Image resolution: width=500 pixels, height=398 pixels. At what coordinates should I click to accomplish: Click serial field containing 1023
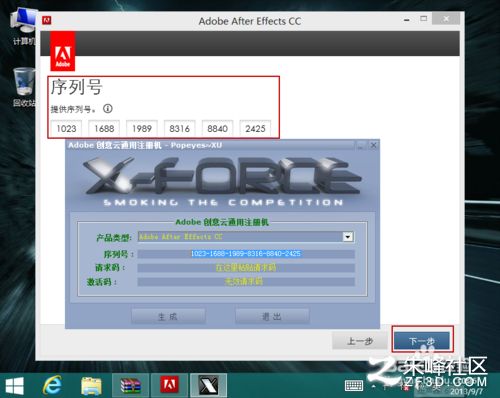66,128
